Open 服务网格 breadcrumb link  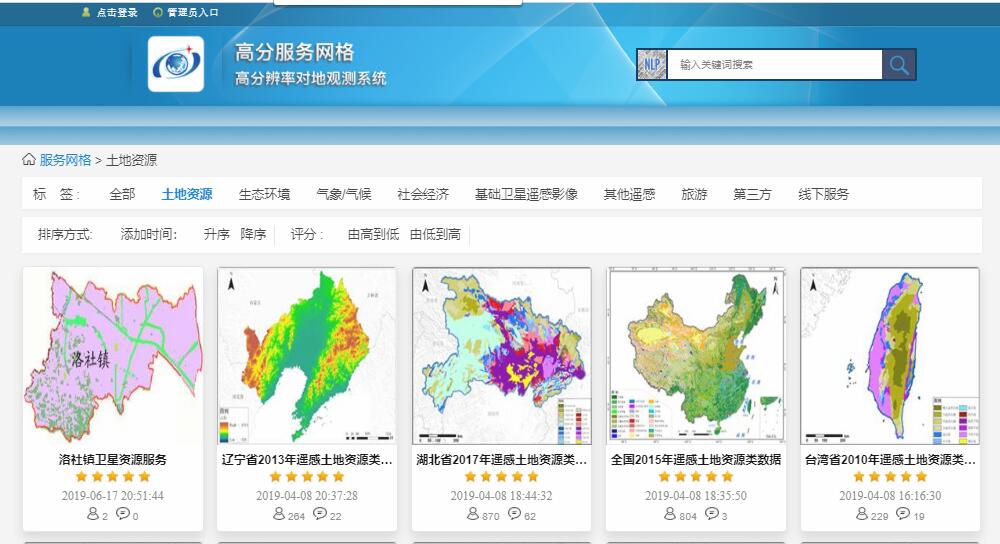click(x=65, y=160)
